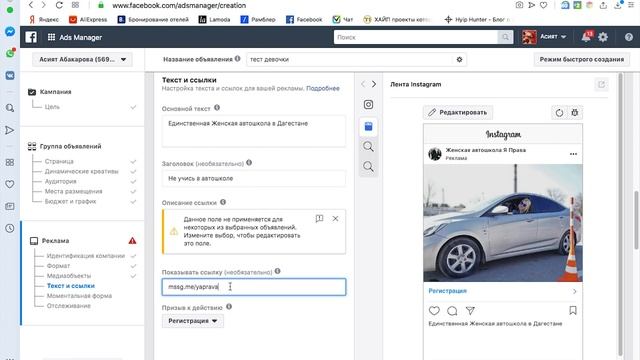Click the search magnifier button in header

(x=505, y=37)
